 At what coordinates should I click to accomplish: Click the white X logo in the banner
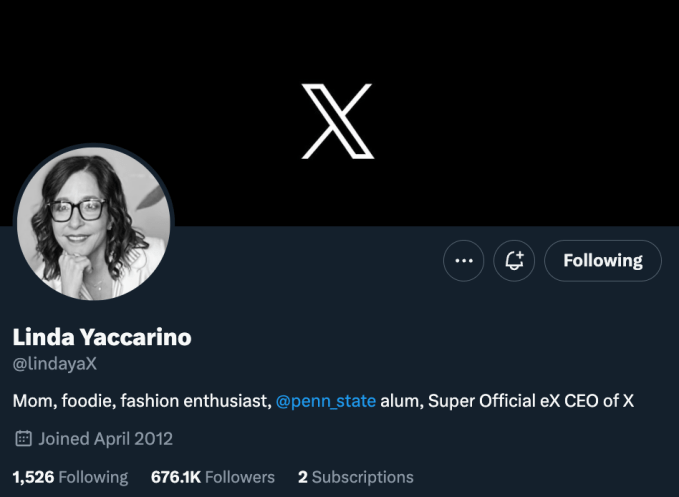coord(337,121)
